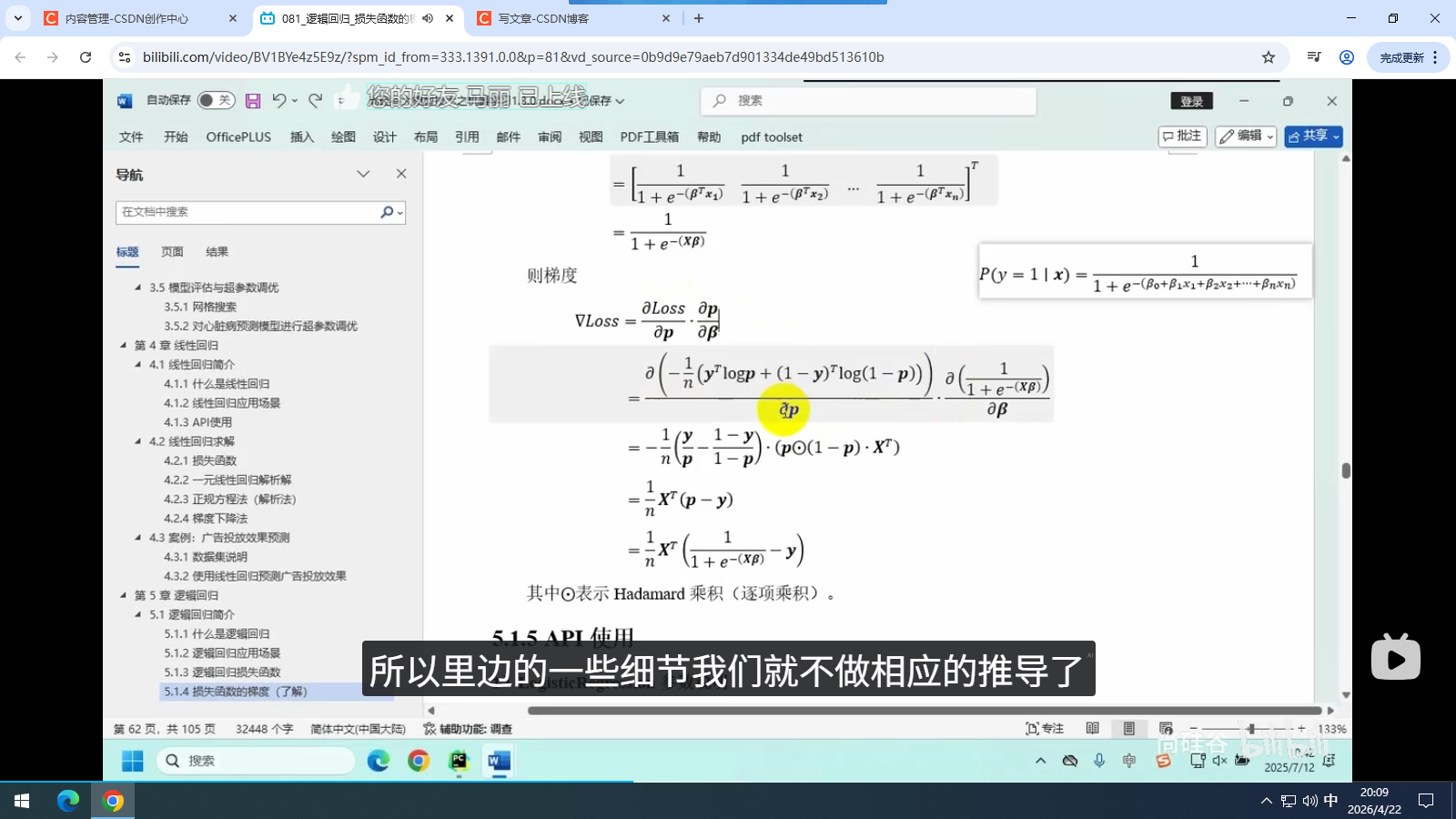
Task: Collapse the 第 4 章 线性回归 heading
Action: (124, 345)
